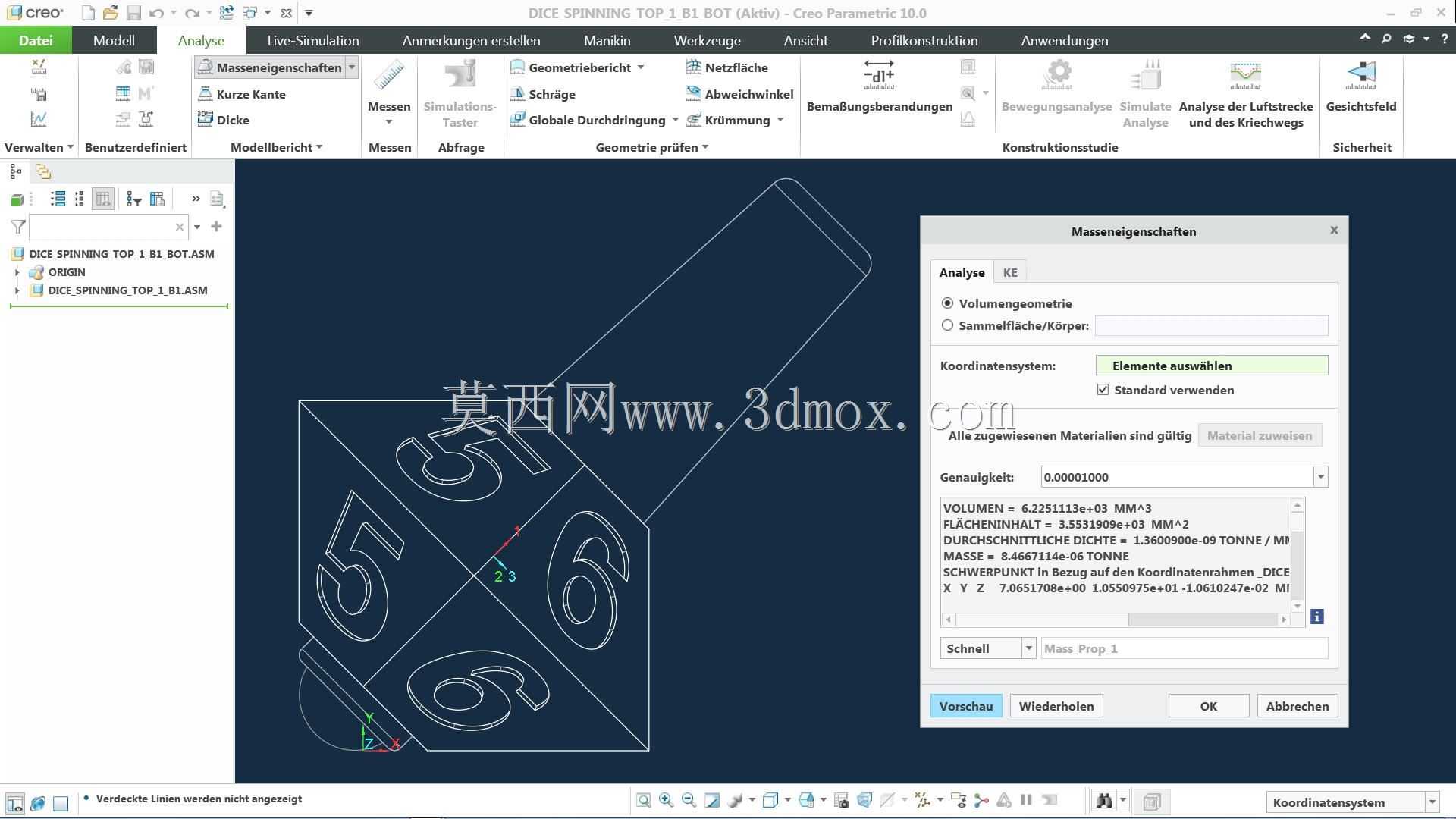
Task: Open the Datei menu
Action: click(x=36, y=40)
